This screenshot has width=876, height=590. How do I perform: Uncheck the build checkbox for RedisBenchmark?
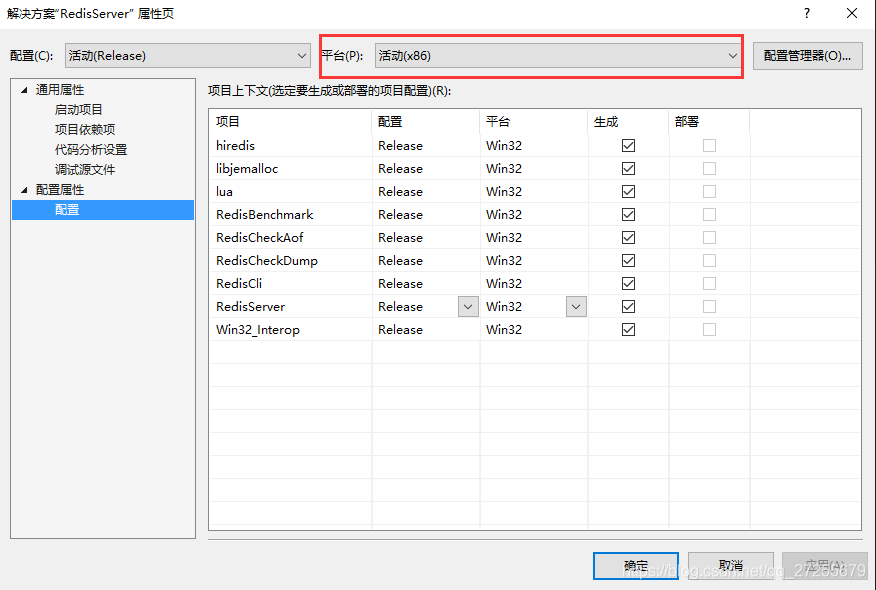pyautogui.click(x=628, y=215)
